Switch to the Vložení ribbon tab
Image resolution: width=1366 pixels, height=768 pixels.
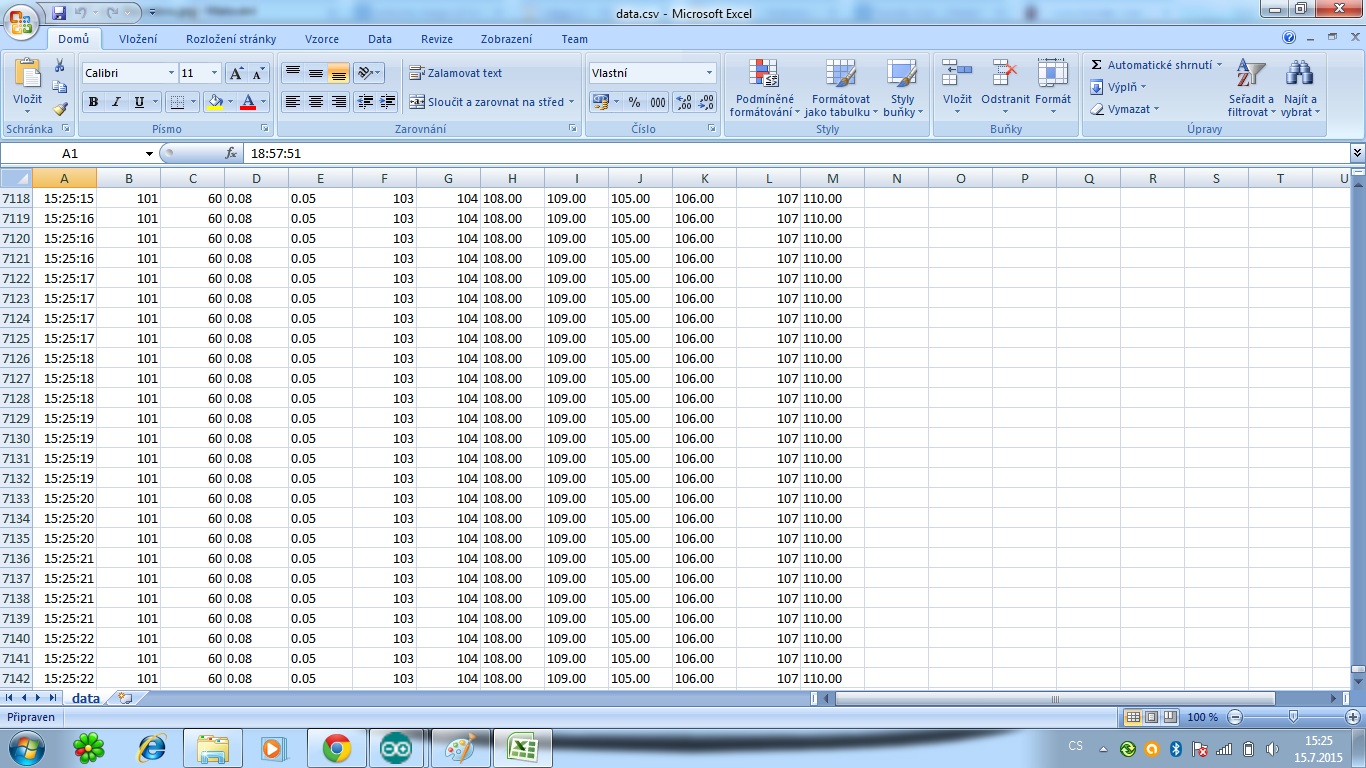tap(138, 39)
